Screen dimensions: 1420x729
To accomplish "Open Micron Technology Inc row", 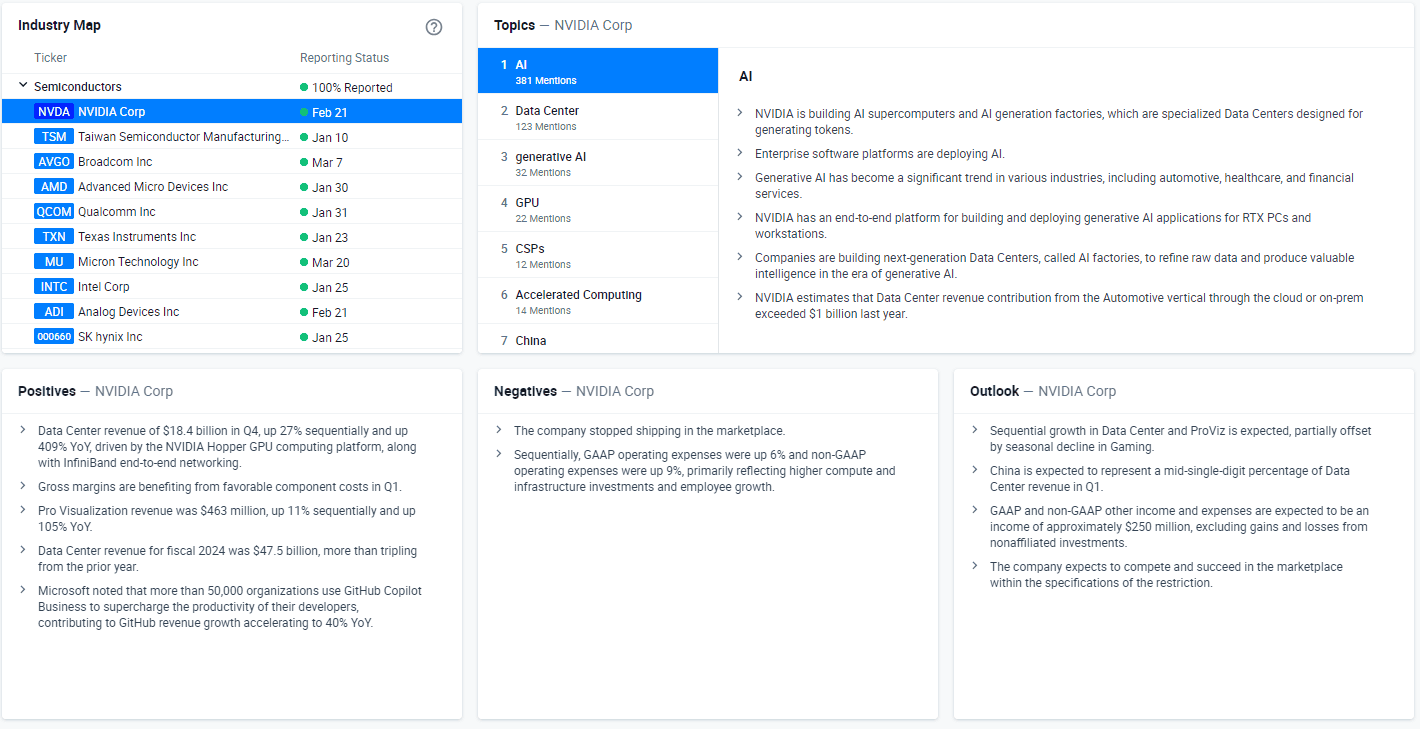I will click(x=232, y=262).
